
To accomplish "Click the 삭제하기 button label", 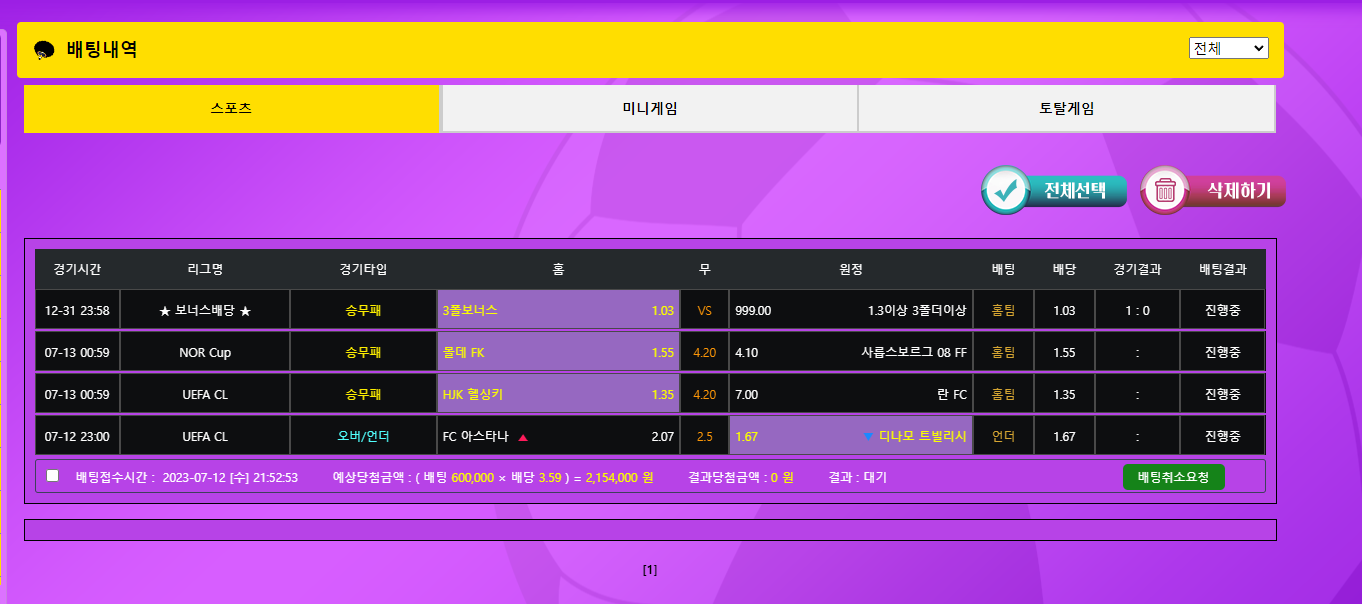I will (1238, 190).
